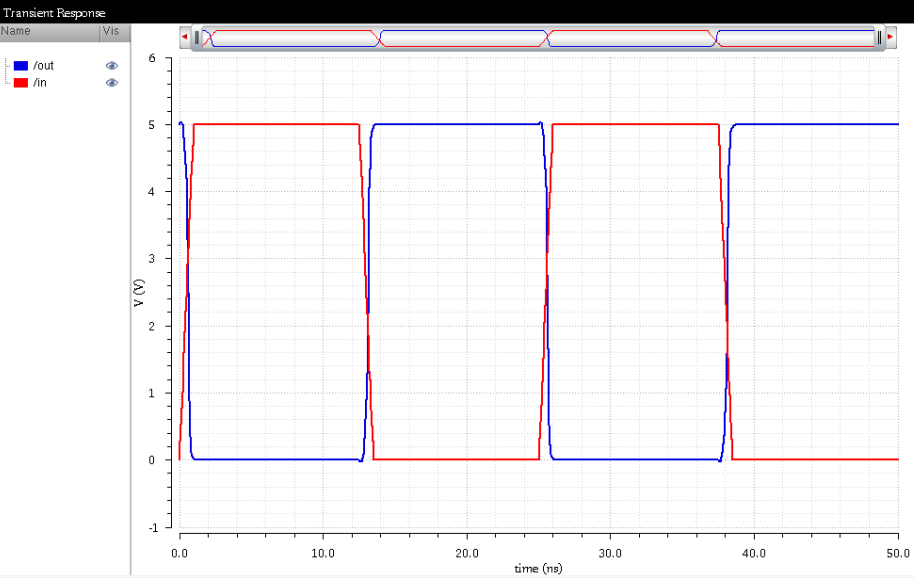Select the /out signal name in list

tap(43, 65)
